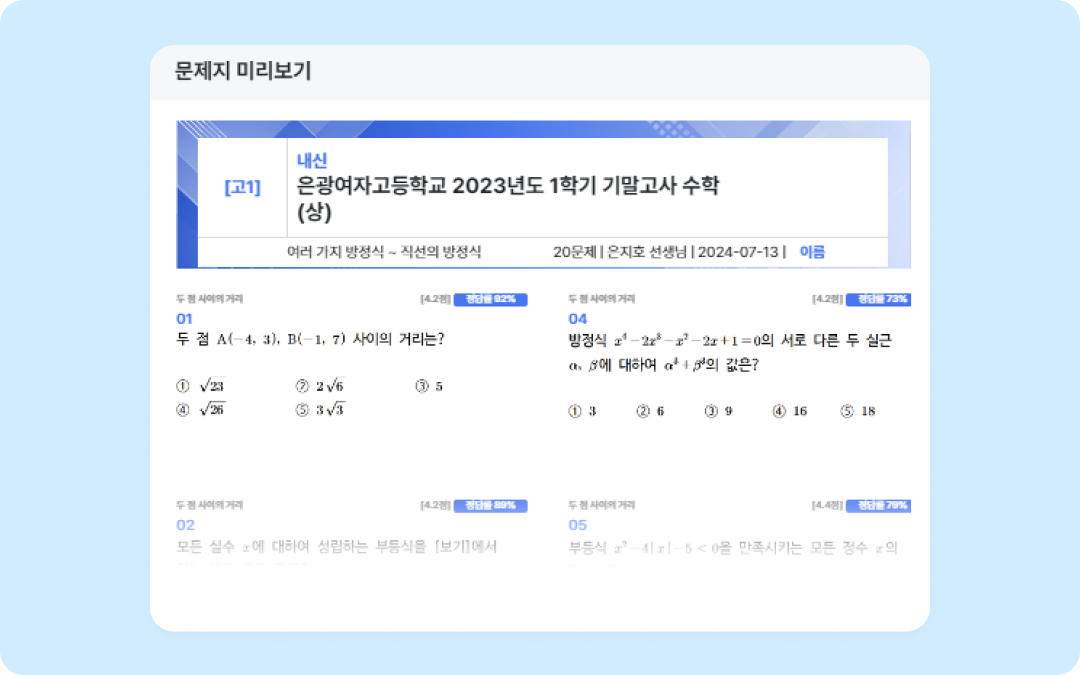Image resolution: width=1080 pixels, height=675 pixels.
Task: Click question number 04
Action: click(577, 318)
